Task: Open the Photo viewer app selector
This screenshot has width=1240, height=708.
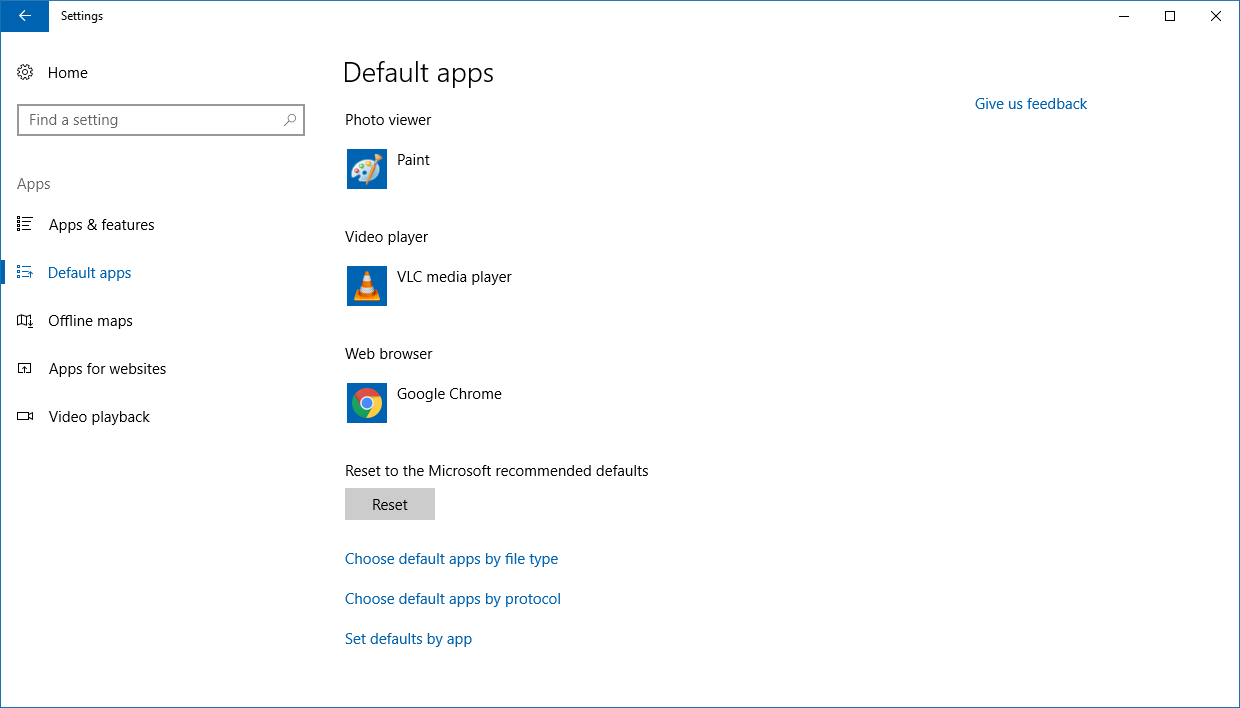Action: [x=400, y=169]
